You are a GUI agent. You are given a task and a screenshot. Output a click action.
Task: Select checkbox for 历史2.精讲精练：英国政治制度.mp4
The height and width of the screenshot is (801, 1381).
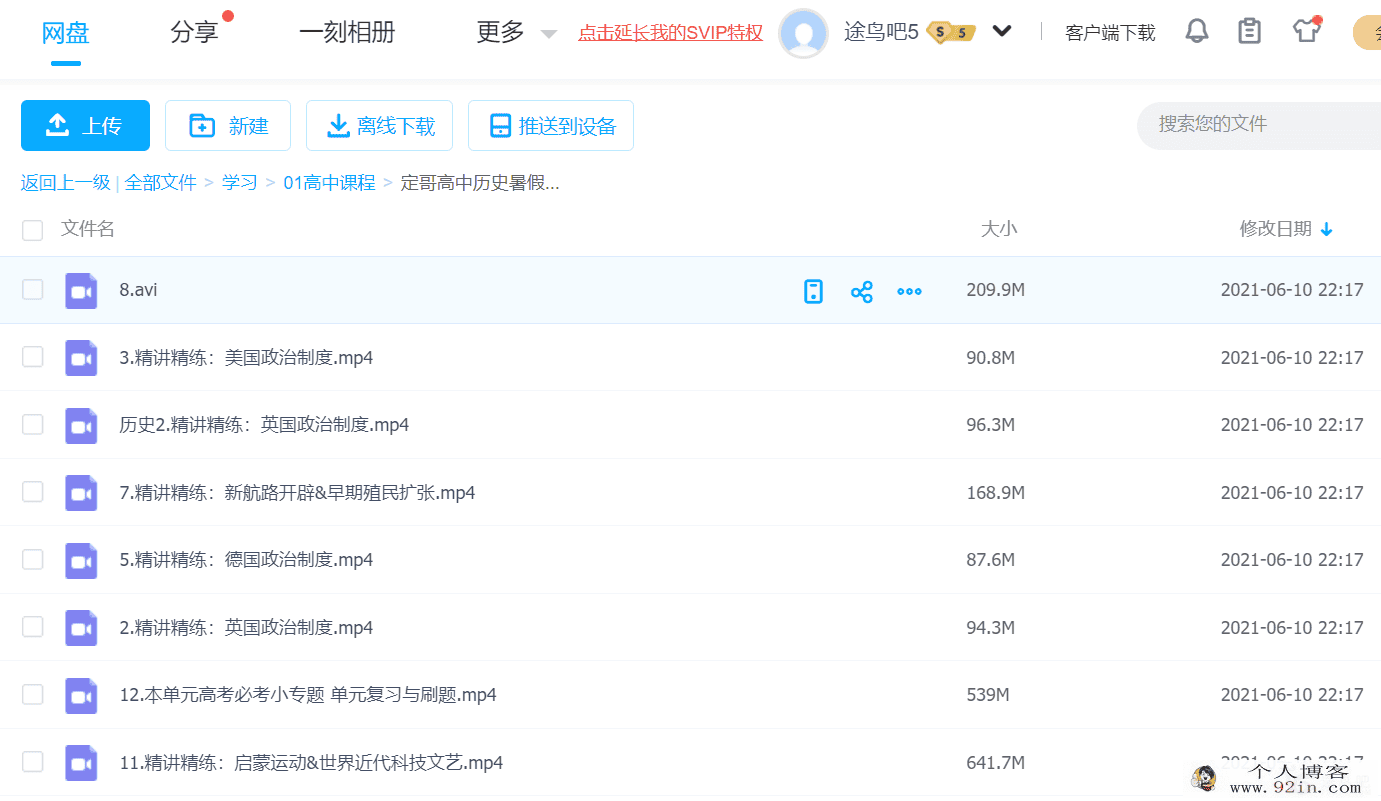[x=33, y=424]
